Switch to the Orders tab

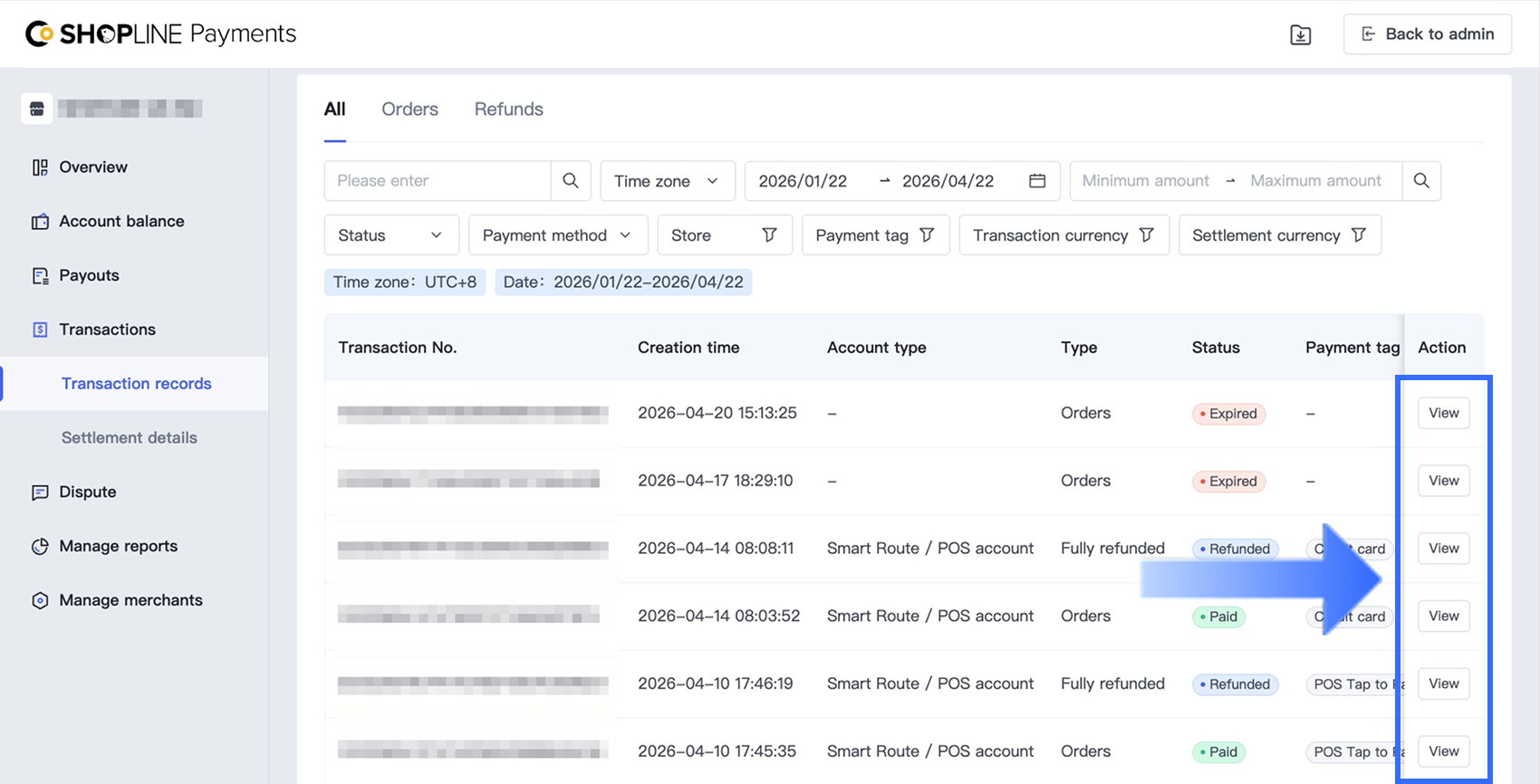pos(409,110)
